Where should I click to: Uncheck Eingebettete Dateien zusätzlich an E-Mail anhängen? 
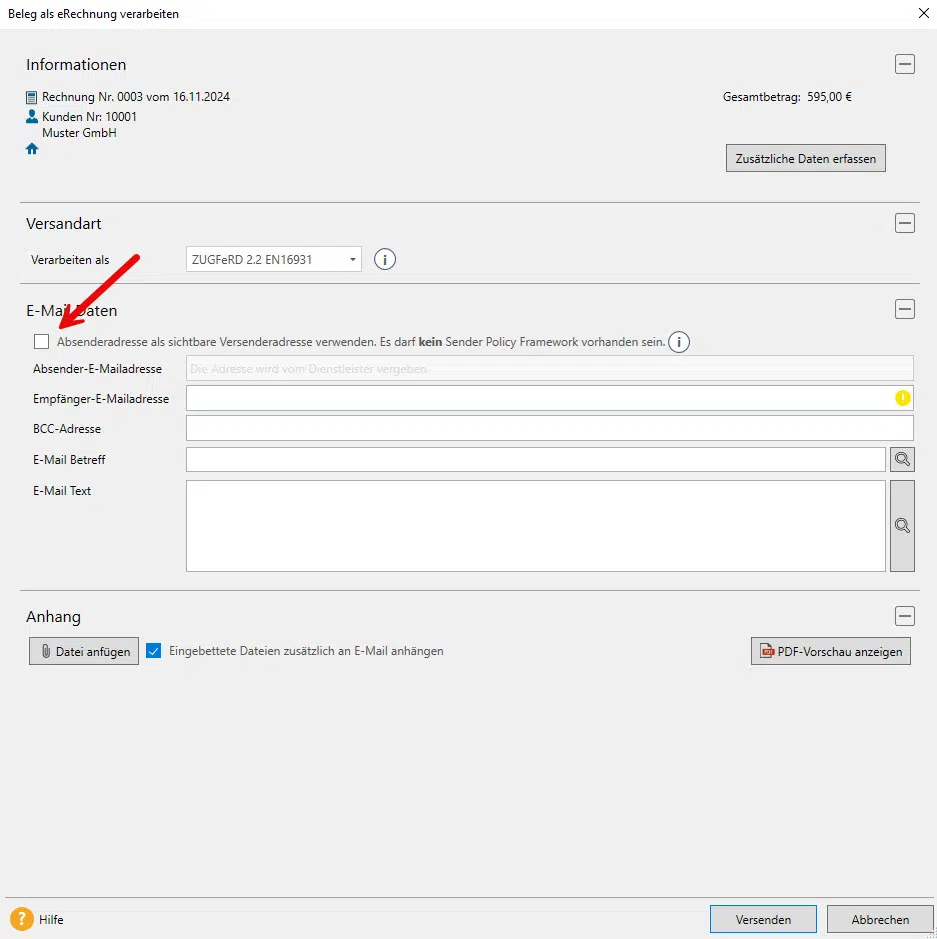click(x=154, y=651)
